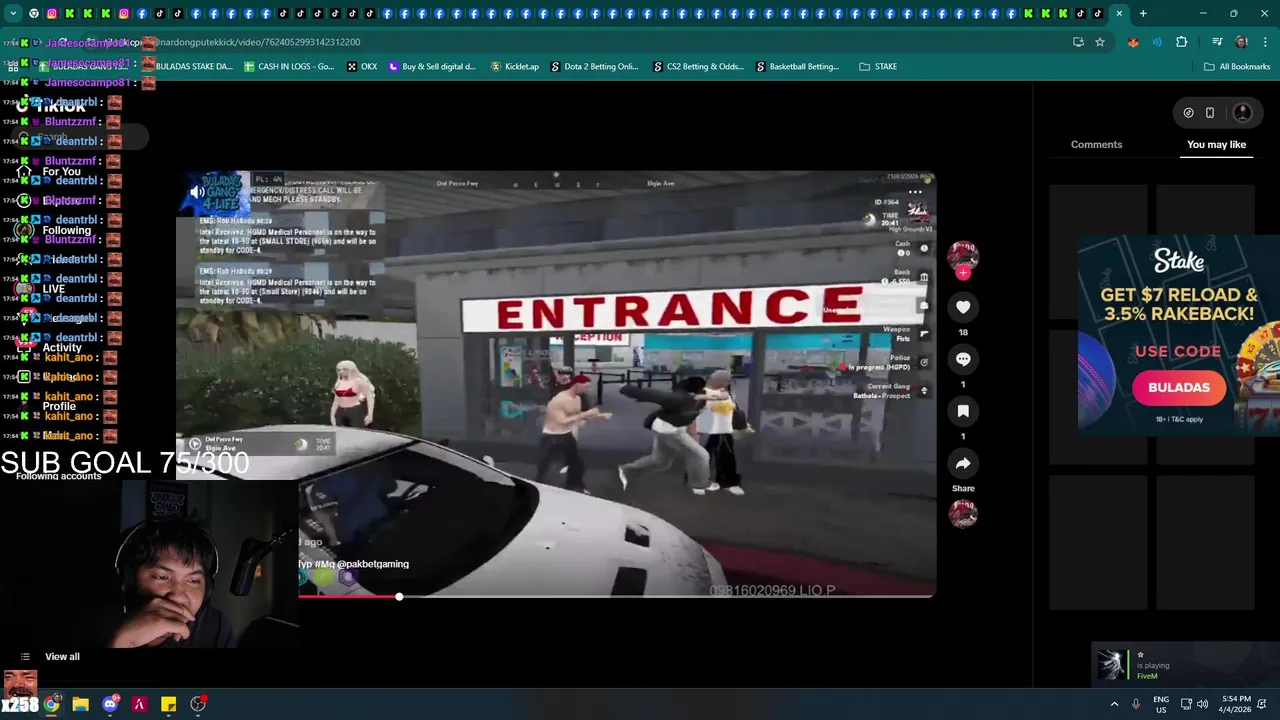Open the video comments bubble icon
The width and height of the screenshot is (1280, 720).
click(963, 359)
